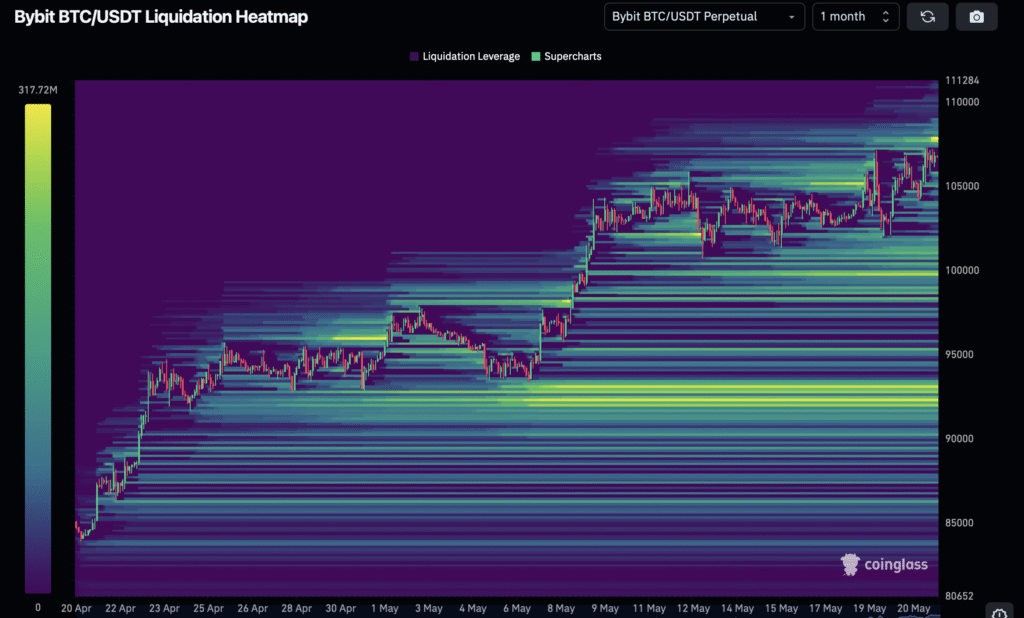Click the 22 Apr date axis label

[120, 608]
